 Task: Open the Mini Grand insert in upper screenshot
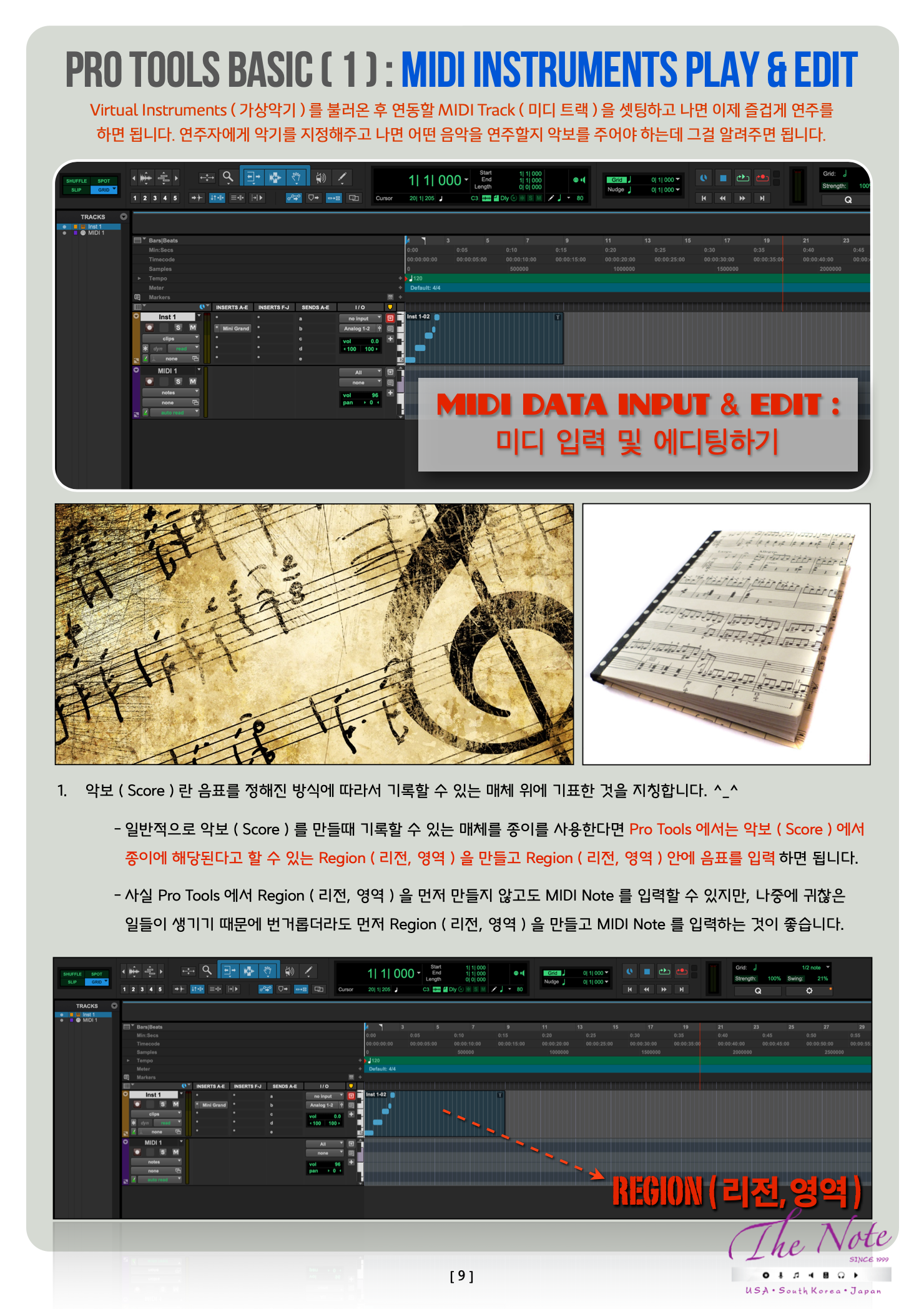click(x=235, y=328)
